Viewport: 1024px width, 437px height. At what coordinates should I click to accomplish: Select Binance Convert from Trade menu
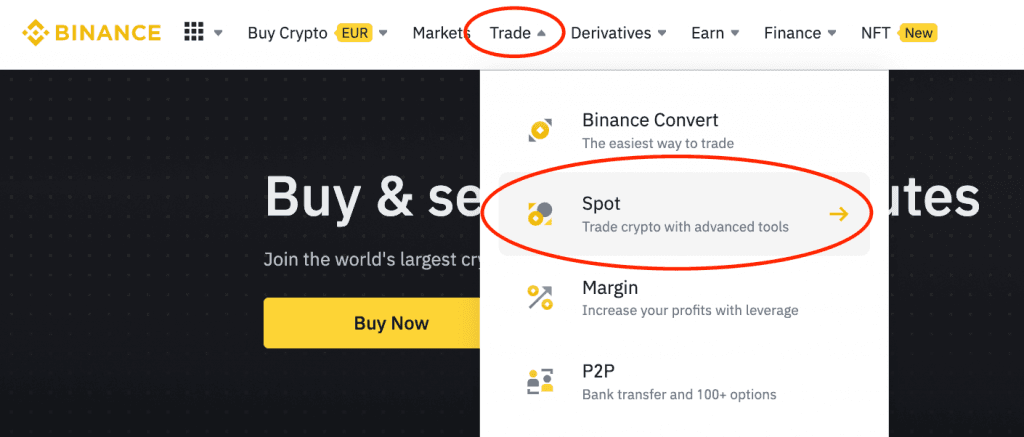[x=650, y=130]
